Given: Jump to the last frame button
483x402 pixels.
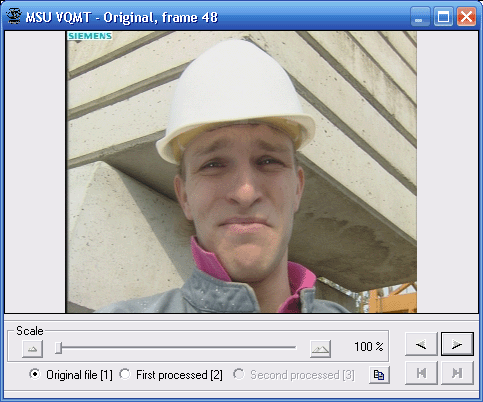Looking at the screenshot, I should click(x=457, y=373).
